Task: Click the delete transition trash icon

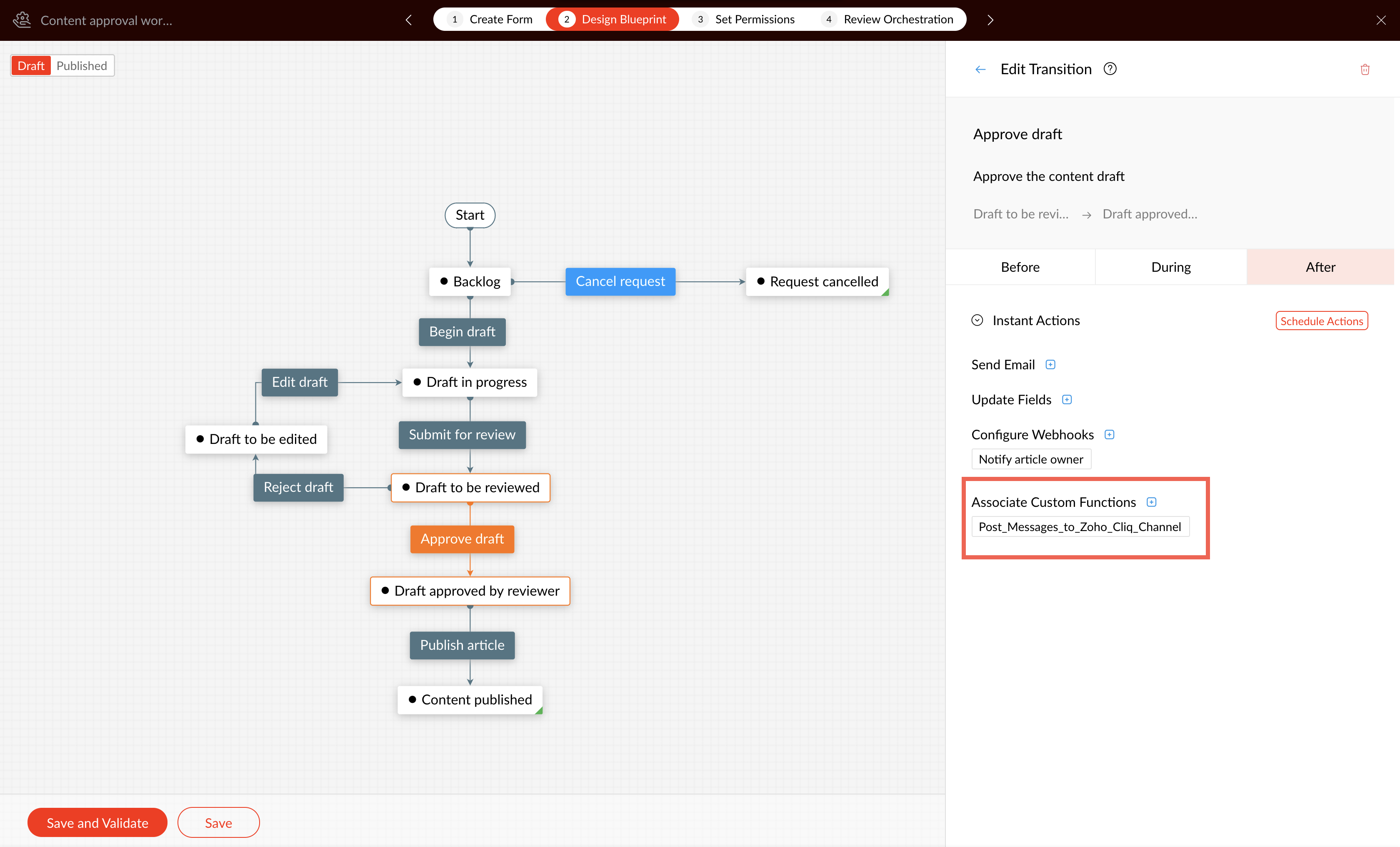Action: click(x=1365, y=69)
